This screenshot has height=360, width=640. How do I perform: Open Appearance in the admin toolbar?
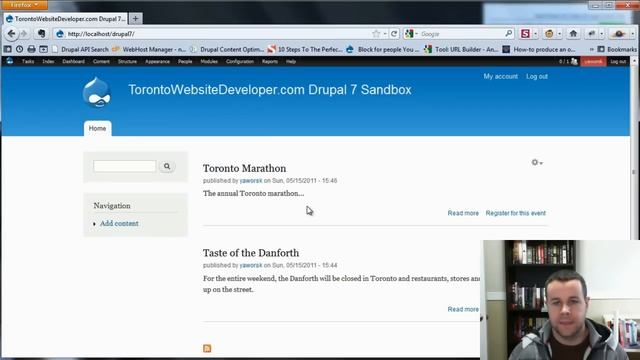pos(157,62)
